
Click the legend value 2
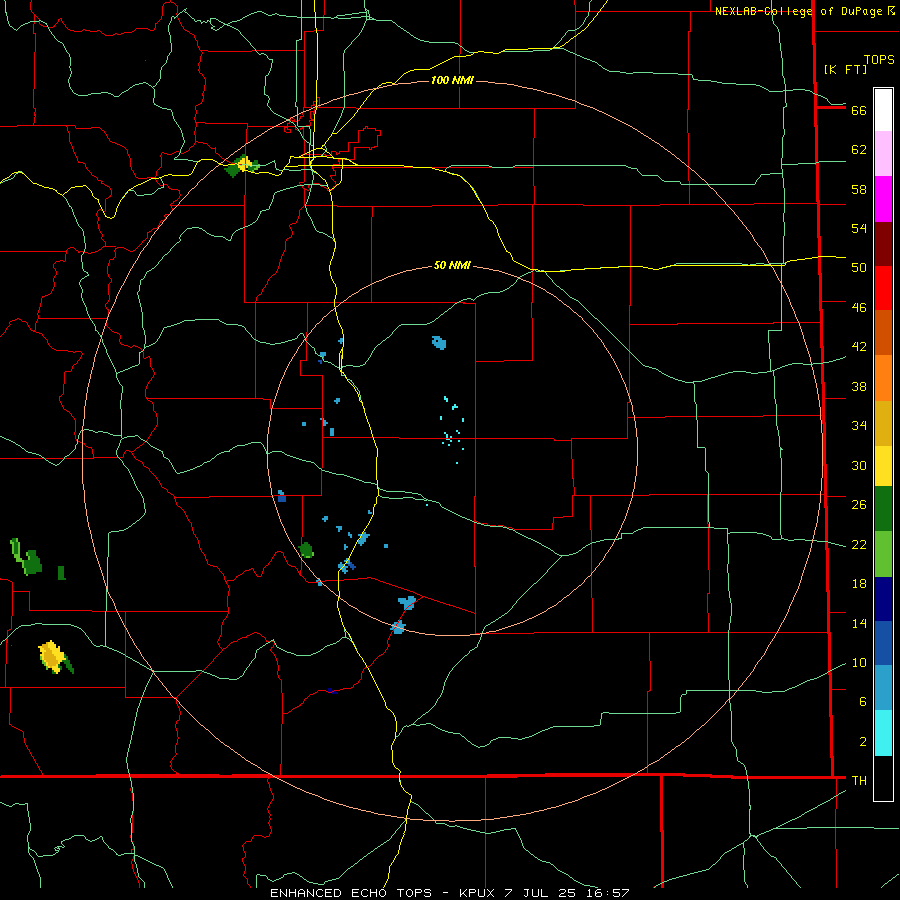(863, 741)
